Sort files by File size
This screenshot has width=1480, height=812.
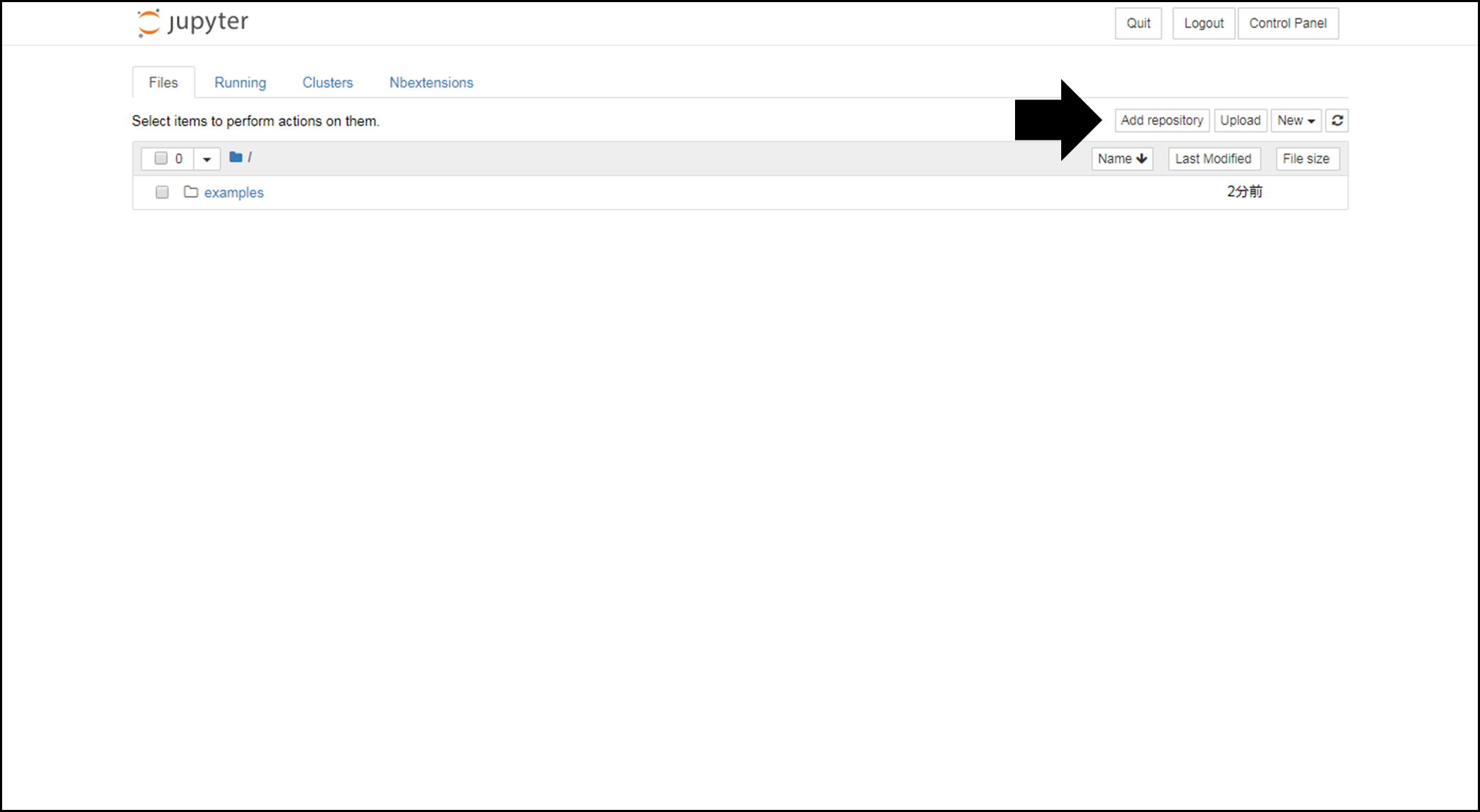[x=1307, y=159]
